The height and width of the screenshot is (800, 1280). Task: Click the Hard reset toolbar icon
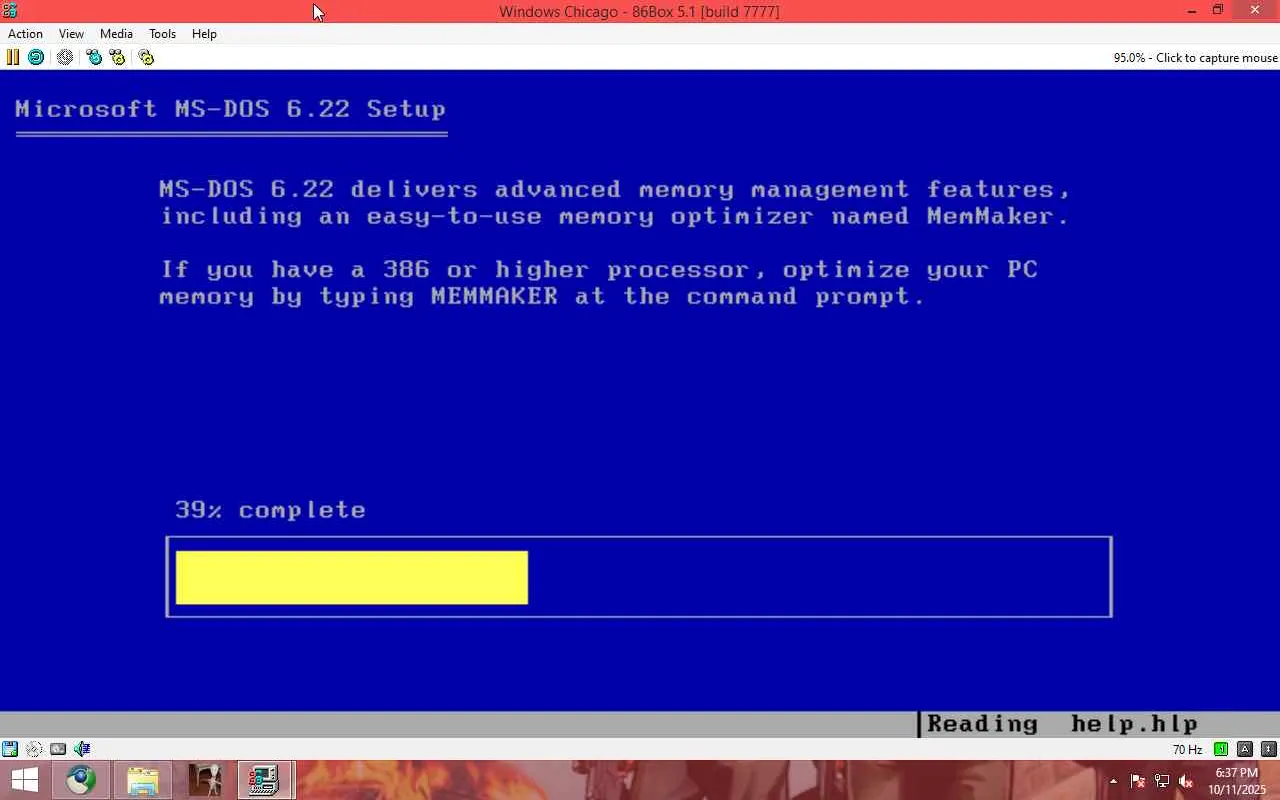click(x=36, y=57)
